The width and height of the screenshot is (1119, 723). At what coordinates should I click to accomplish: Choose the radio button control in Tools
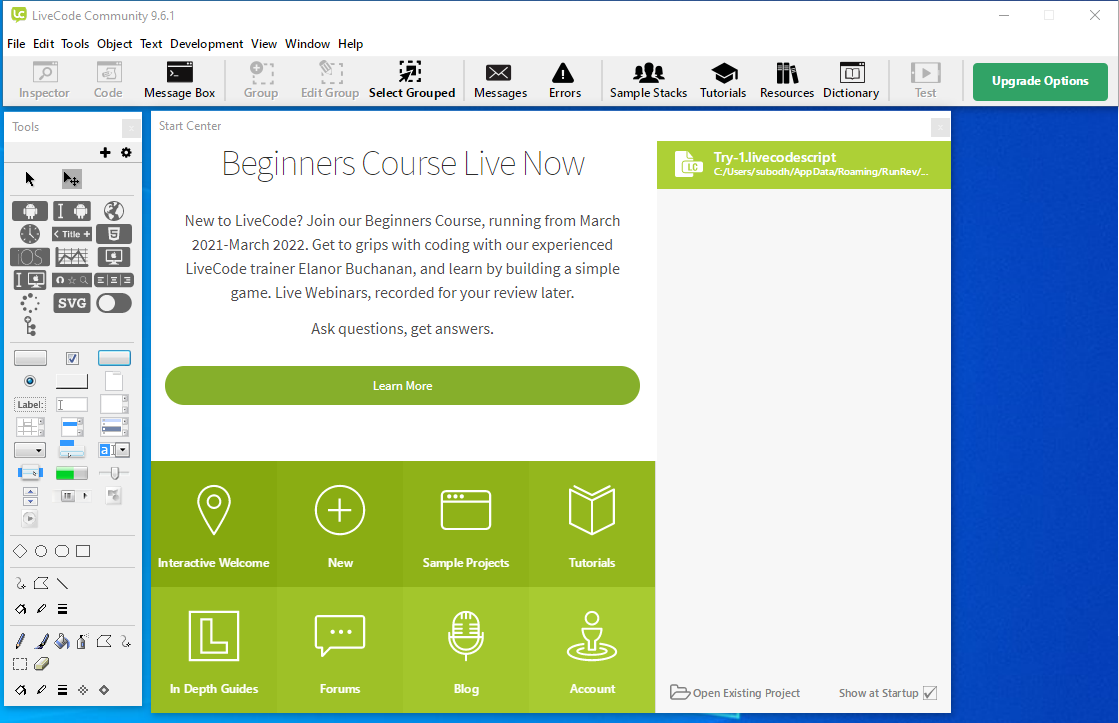(x=30, y=381)
